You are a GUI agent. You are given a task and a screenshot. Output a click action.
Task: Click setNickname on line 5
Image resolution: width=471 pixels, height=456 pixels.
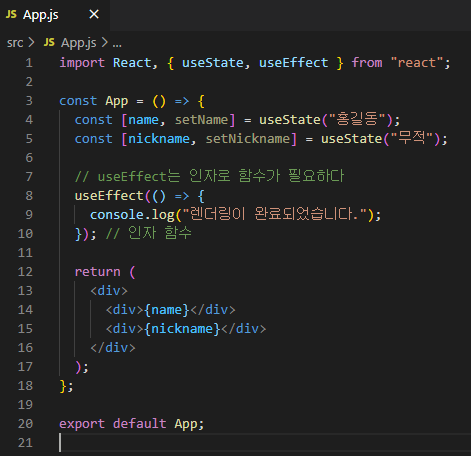tap(248, 139)
